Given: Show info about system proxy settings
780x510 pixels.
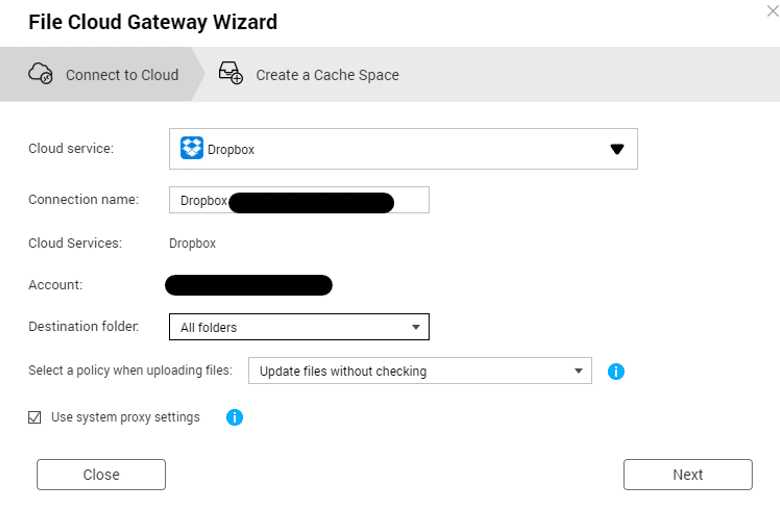Looking at the screenshot, I should click(x=234, y=417).
